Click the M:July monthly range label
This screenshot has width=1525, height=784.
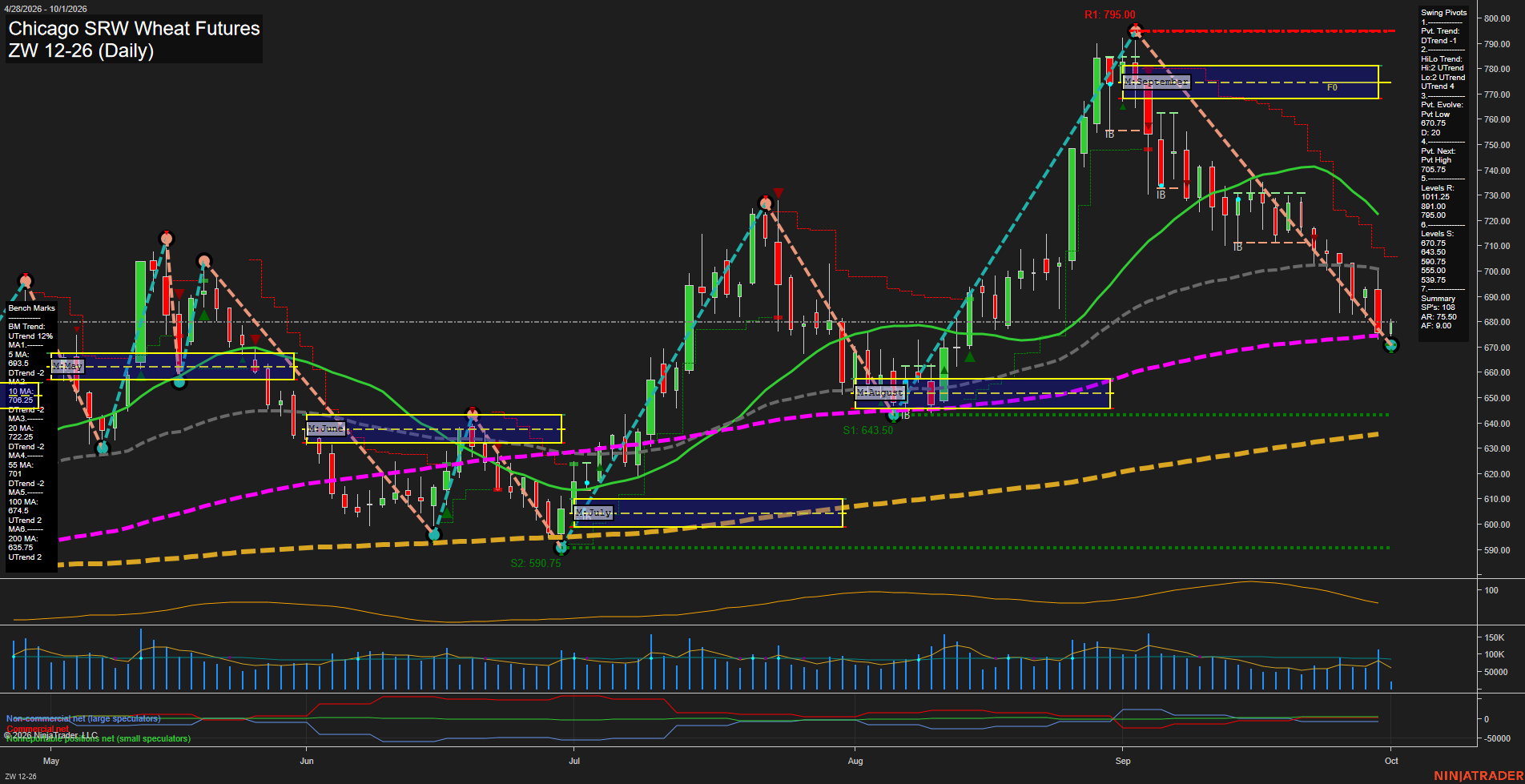(594, 513)
